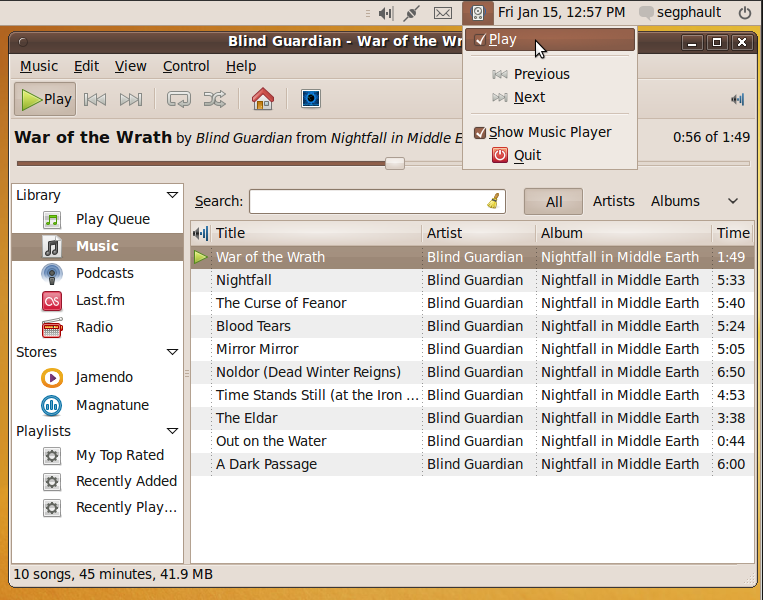Viewport: 763px width, 600px height.
Task: Filter search by Artists
Action: click(614, 201)
